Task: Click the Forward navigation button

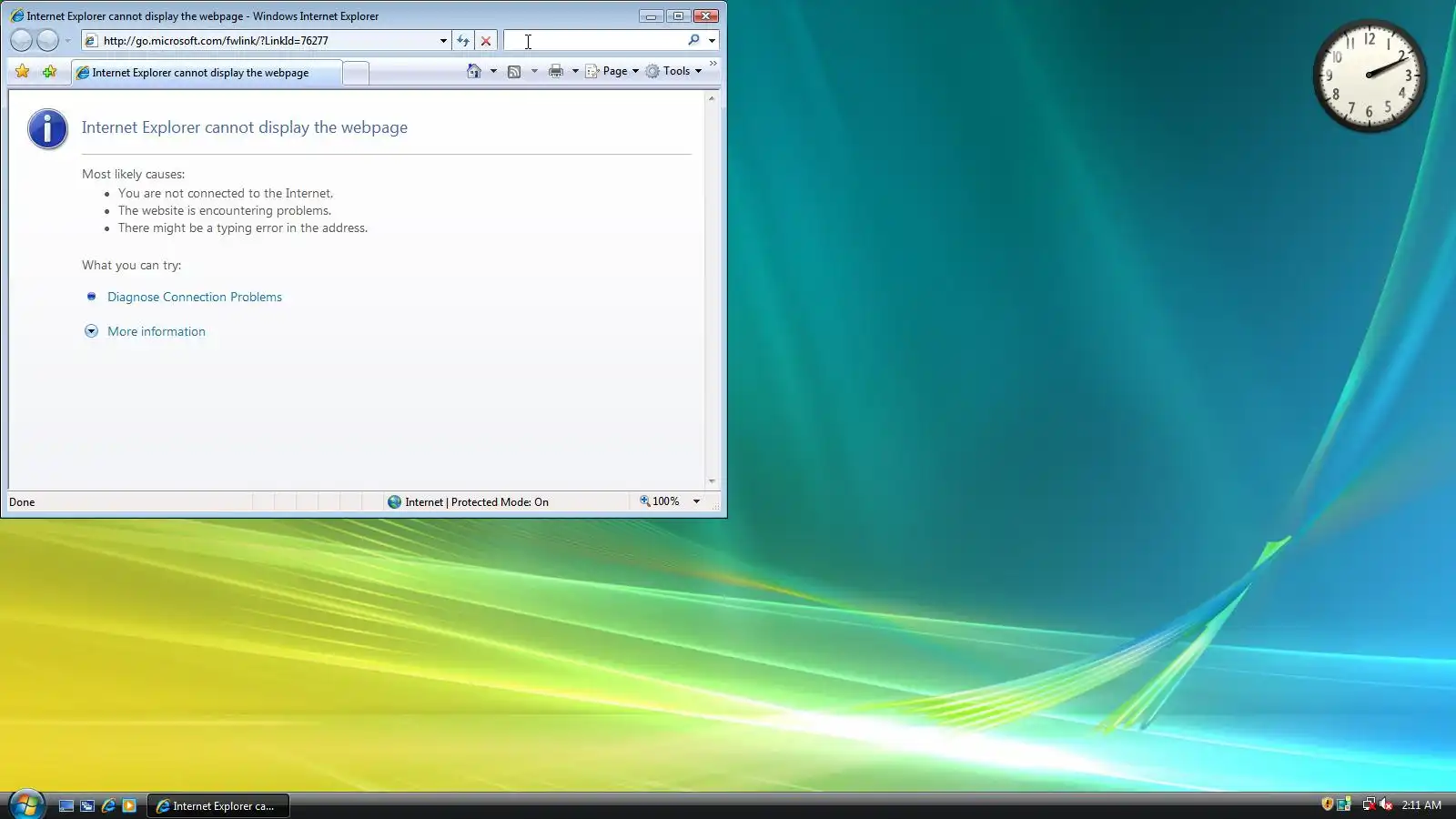Action: pos(47,40)
